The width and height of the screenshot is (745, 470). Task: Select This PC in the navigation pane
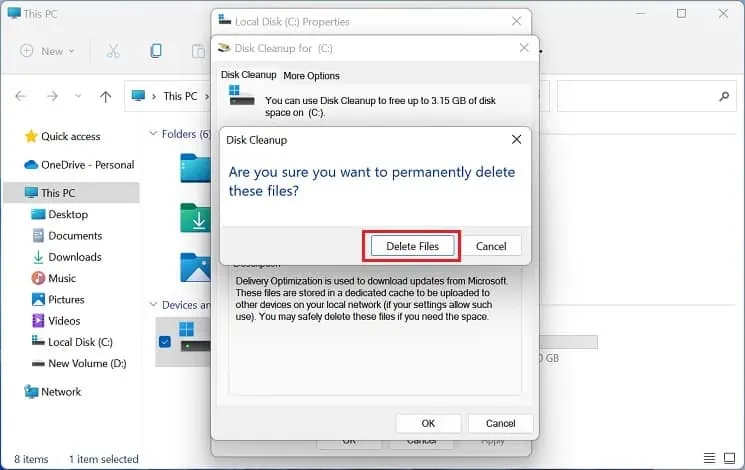71,193
